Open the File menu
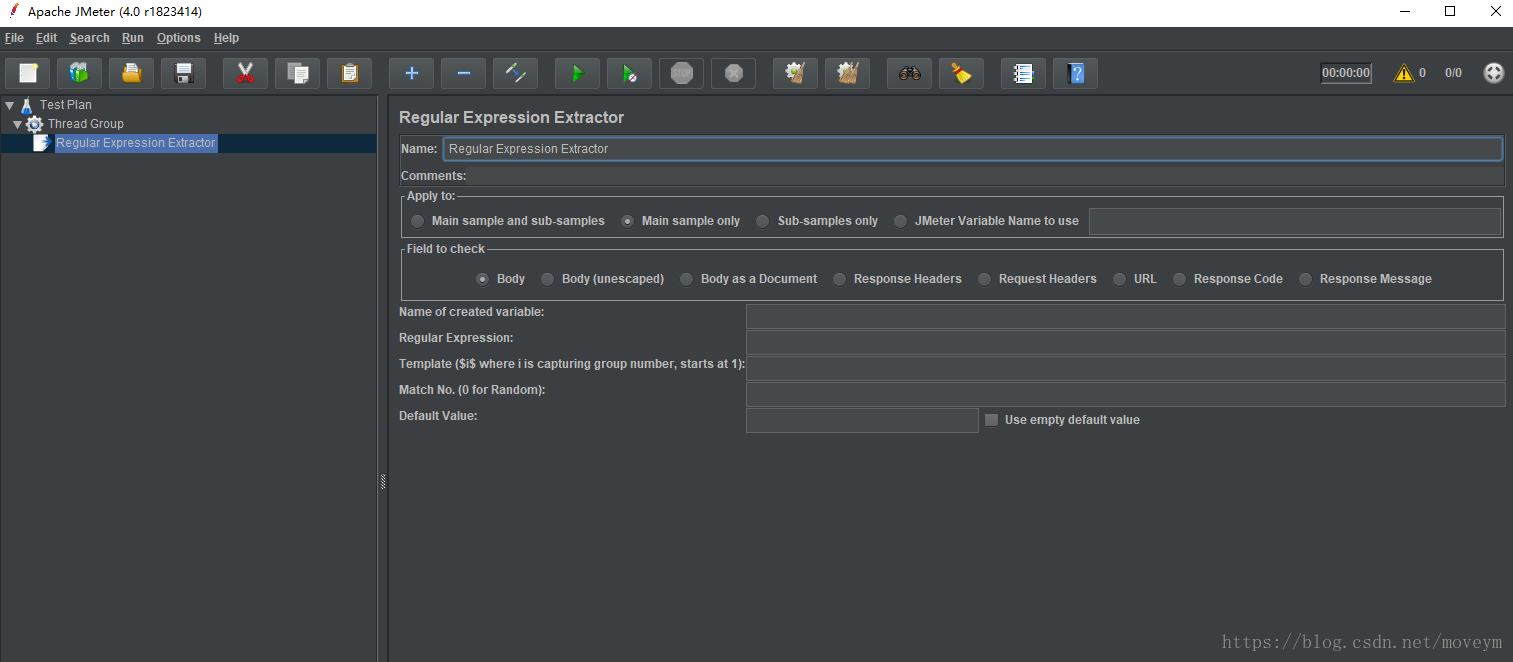The image size is (1513, 662). [x=14, y=38]
